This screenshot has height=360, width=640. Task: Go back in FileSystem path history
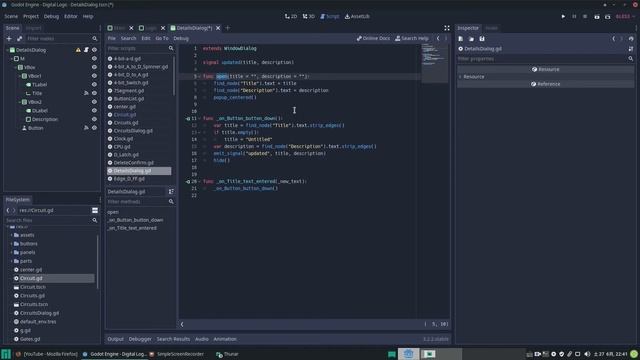[8, 210]
